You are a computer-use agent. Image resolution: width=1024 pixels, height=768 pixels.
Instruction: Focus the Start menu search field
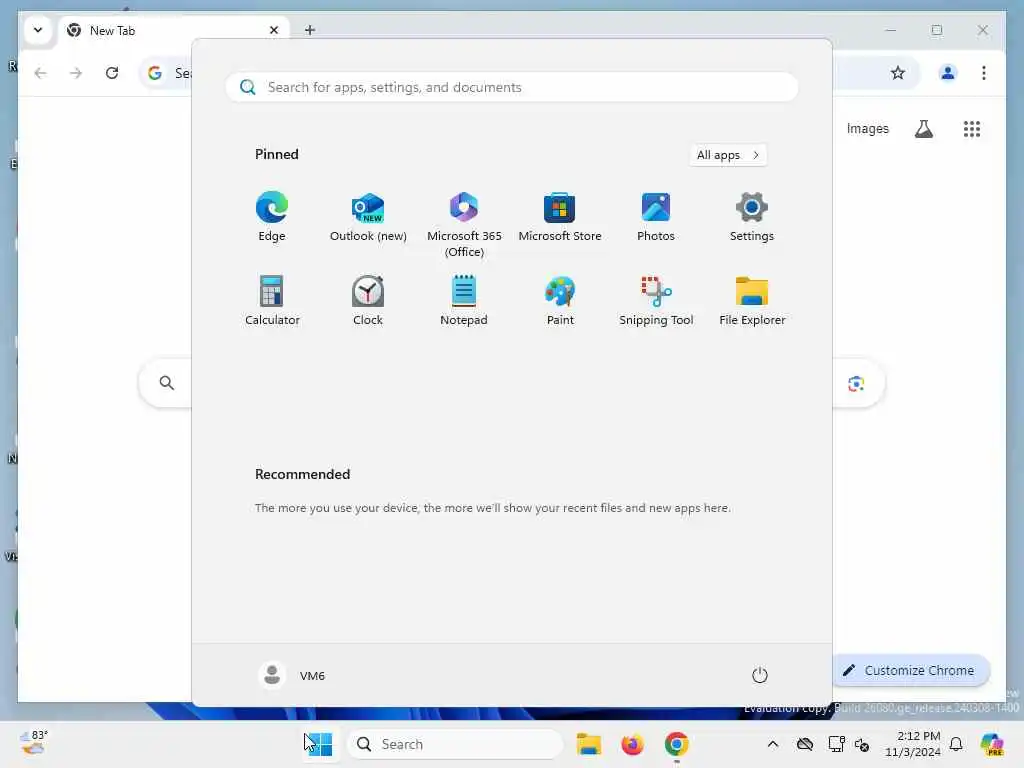tap(512, 87)
